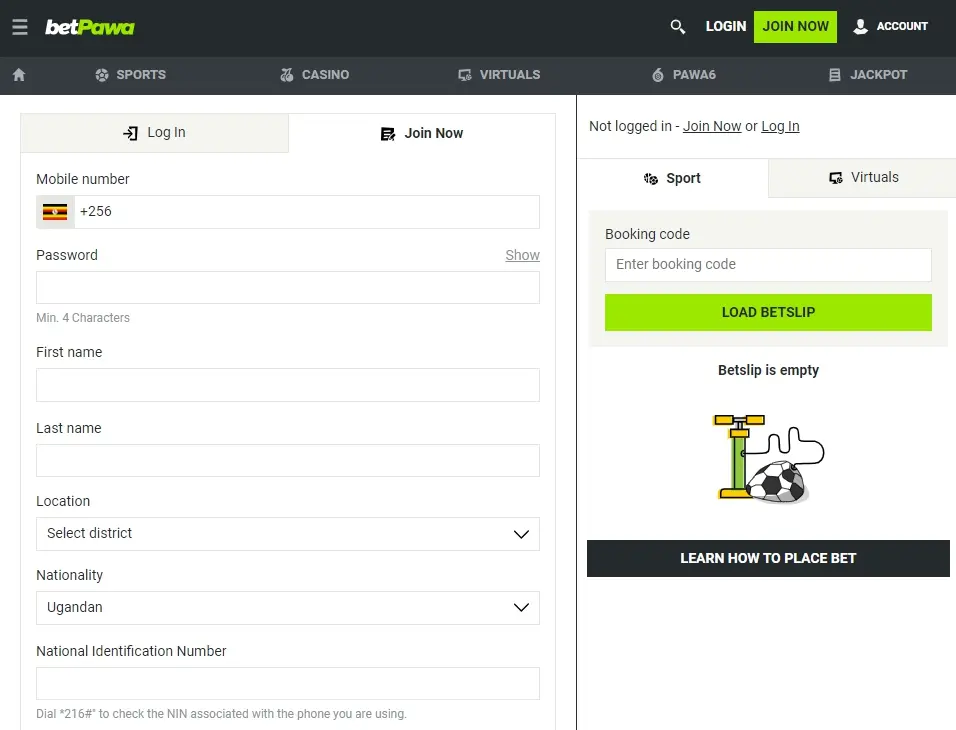The image size is (956, 730).
Task: Focus the Password field
Action: (288, 287)
